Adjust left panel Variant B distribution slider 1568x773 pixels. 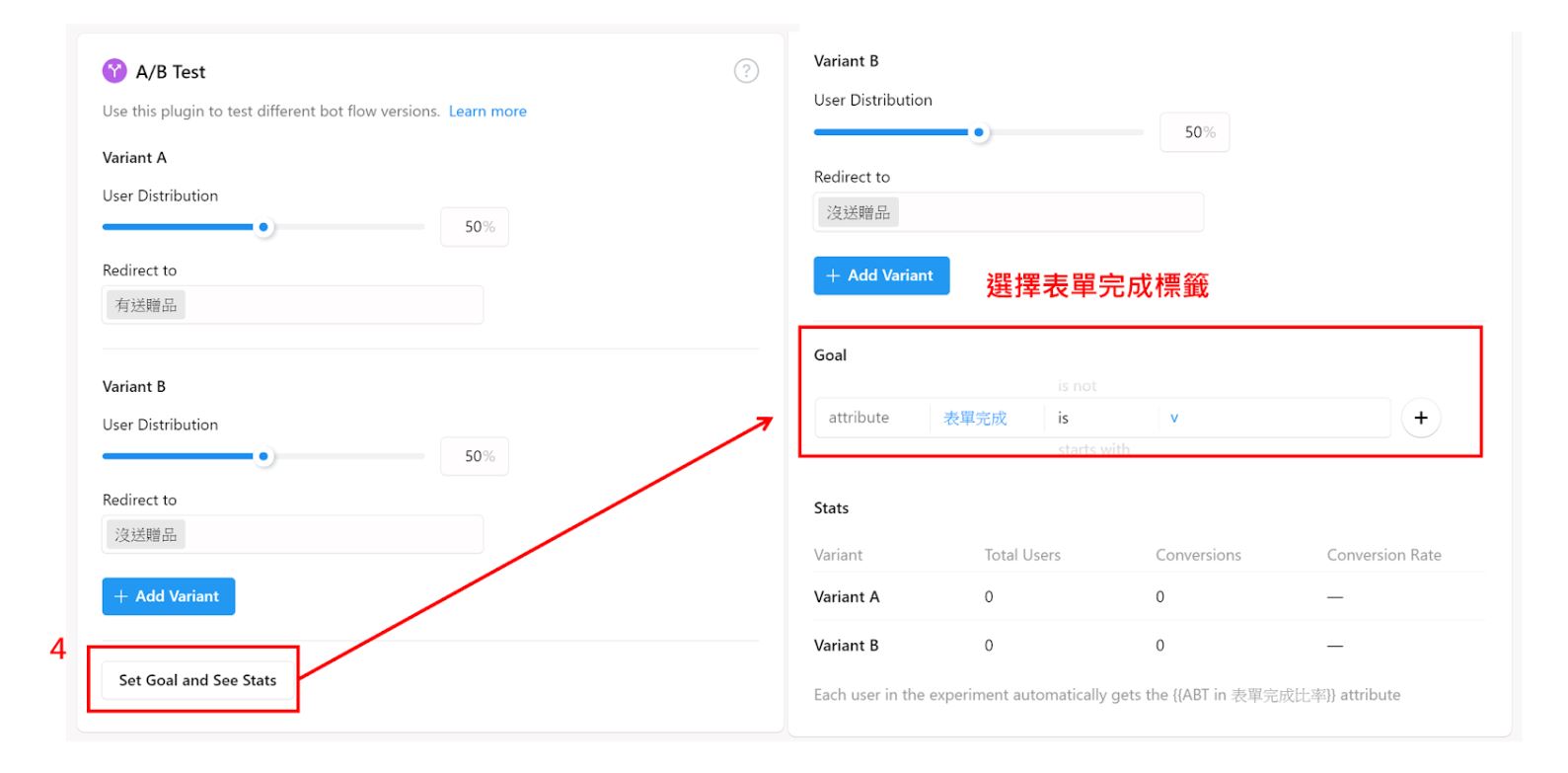tap(263, 456)
